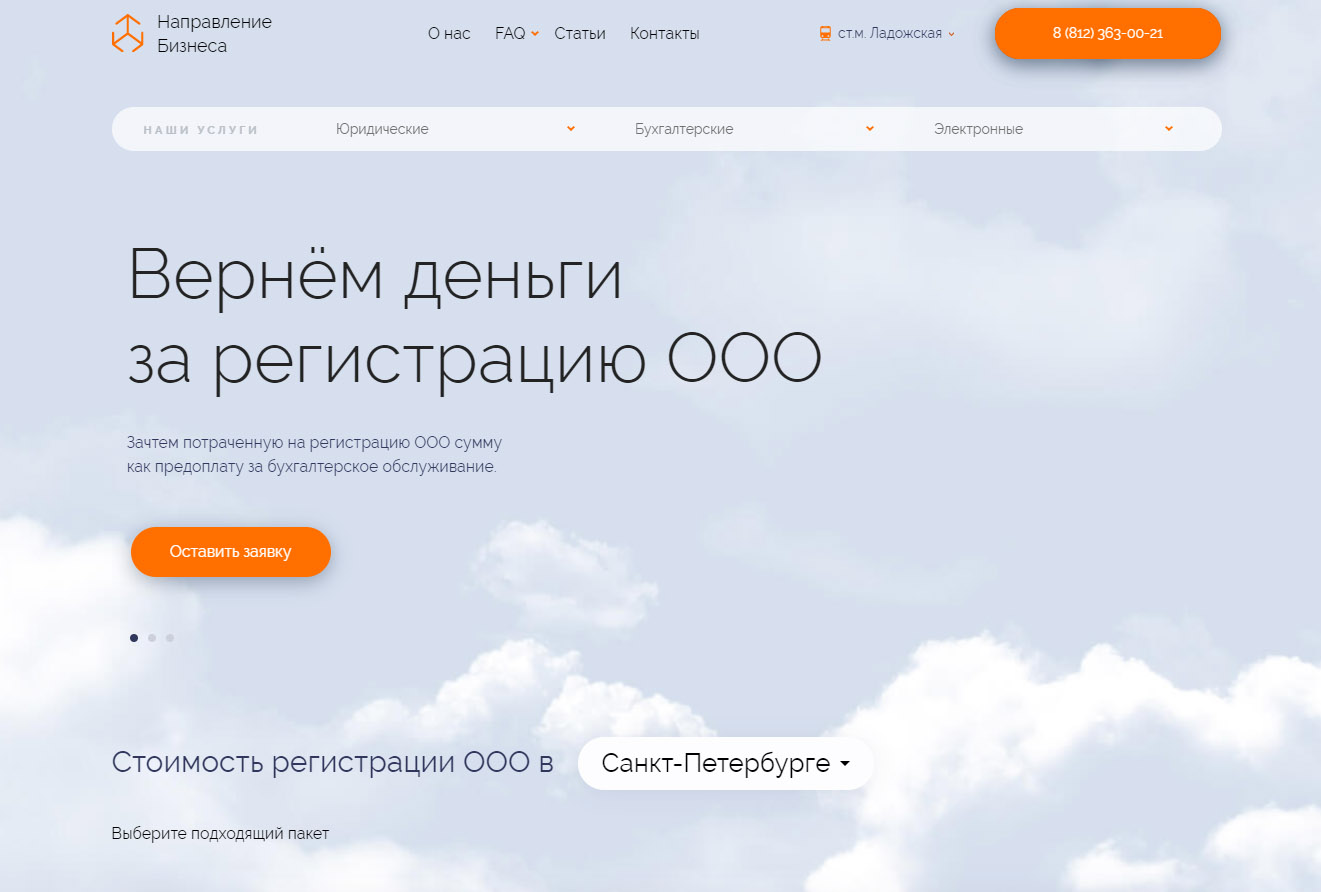Open Электронные services menu
Image resolution: width=1321 pixels, height=892 pixels.
978,129
